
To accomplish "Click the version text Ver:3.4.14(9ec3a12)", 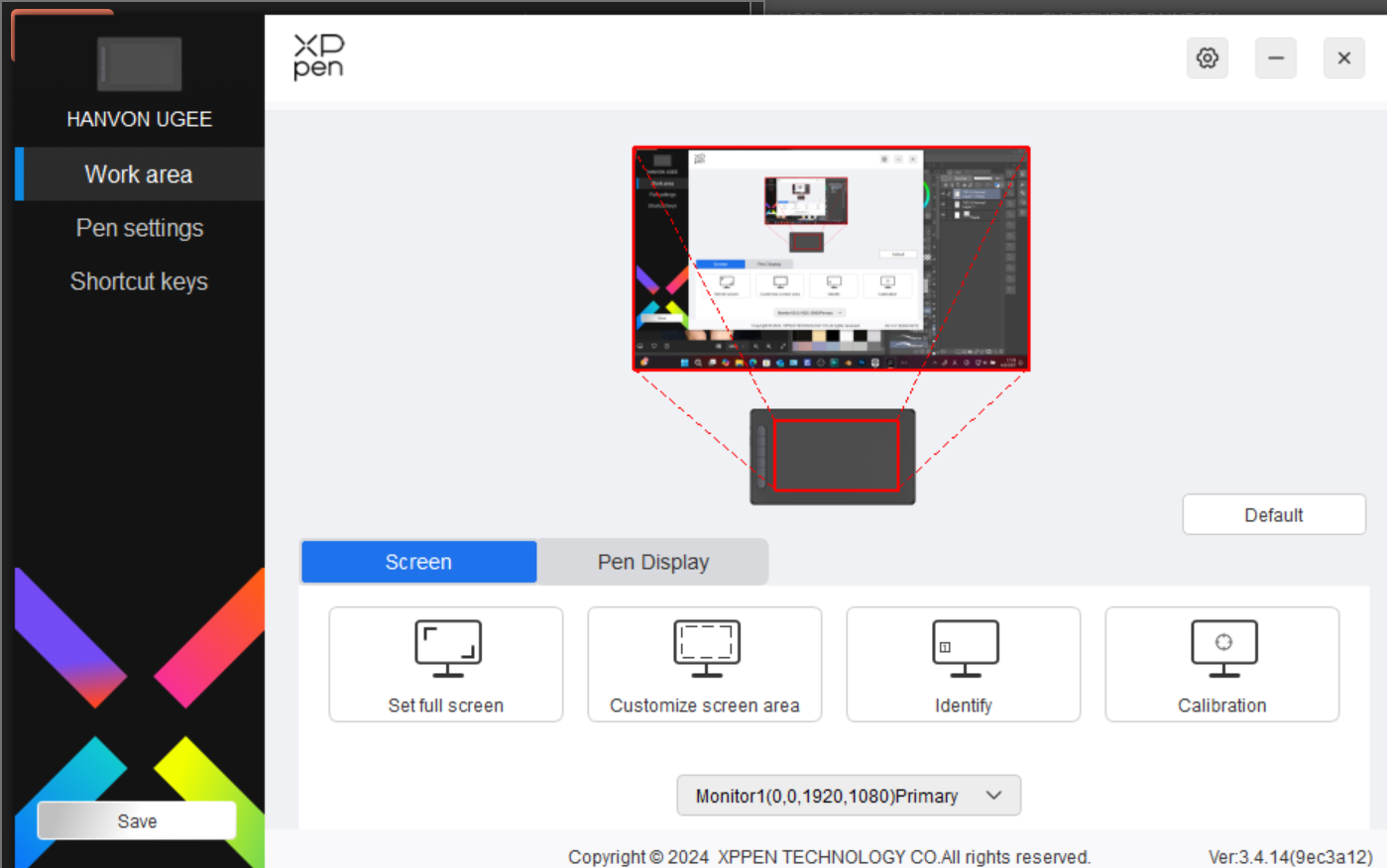I will pyautogui.click(x=1290, y=857).
